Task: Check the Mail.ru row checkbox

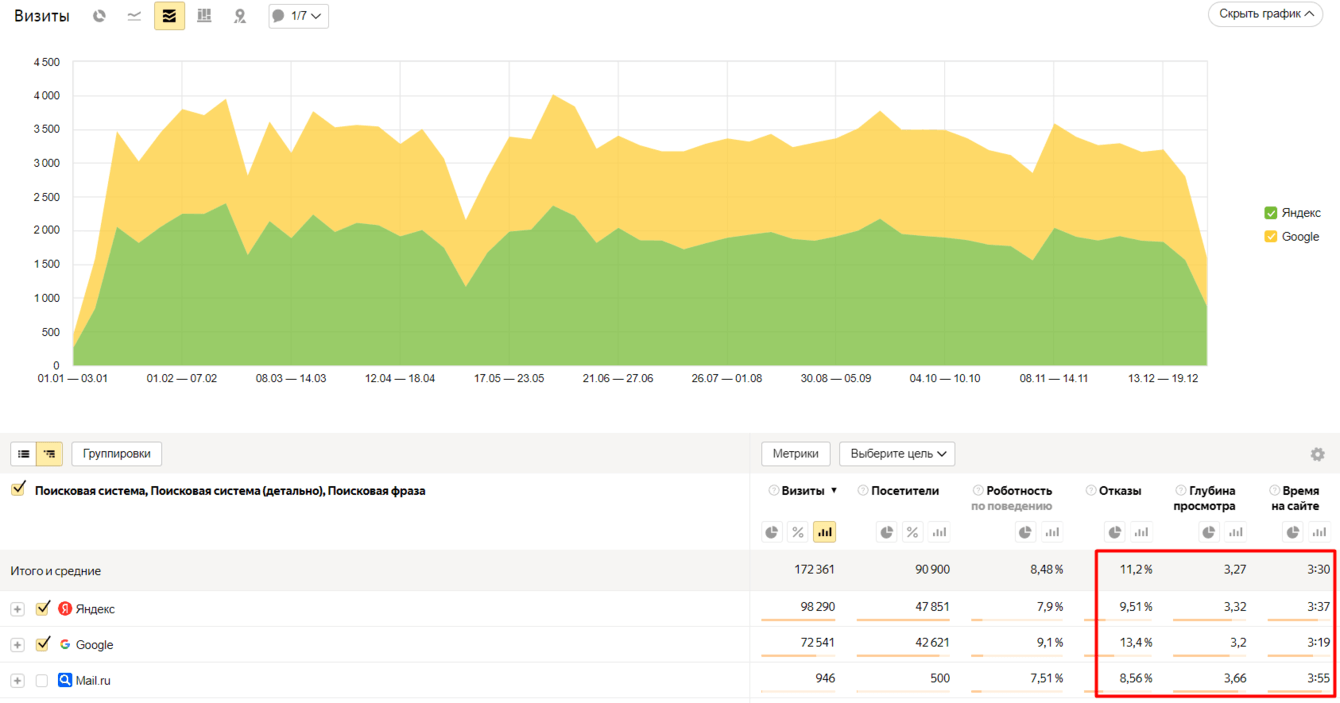Action: click(42, 680)
